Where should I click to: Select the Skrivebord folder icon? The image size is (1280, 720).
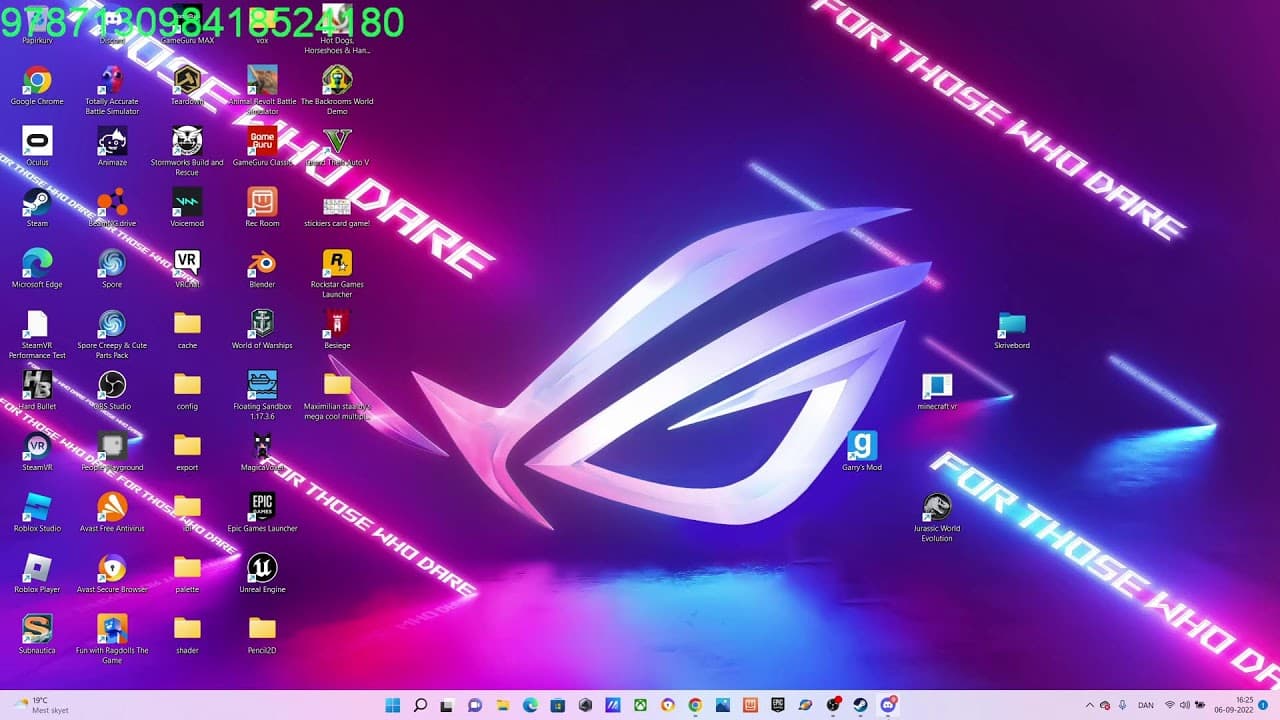click(1012, 330)
